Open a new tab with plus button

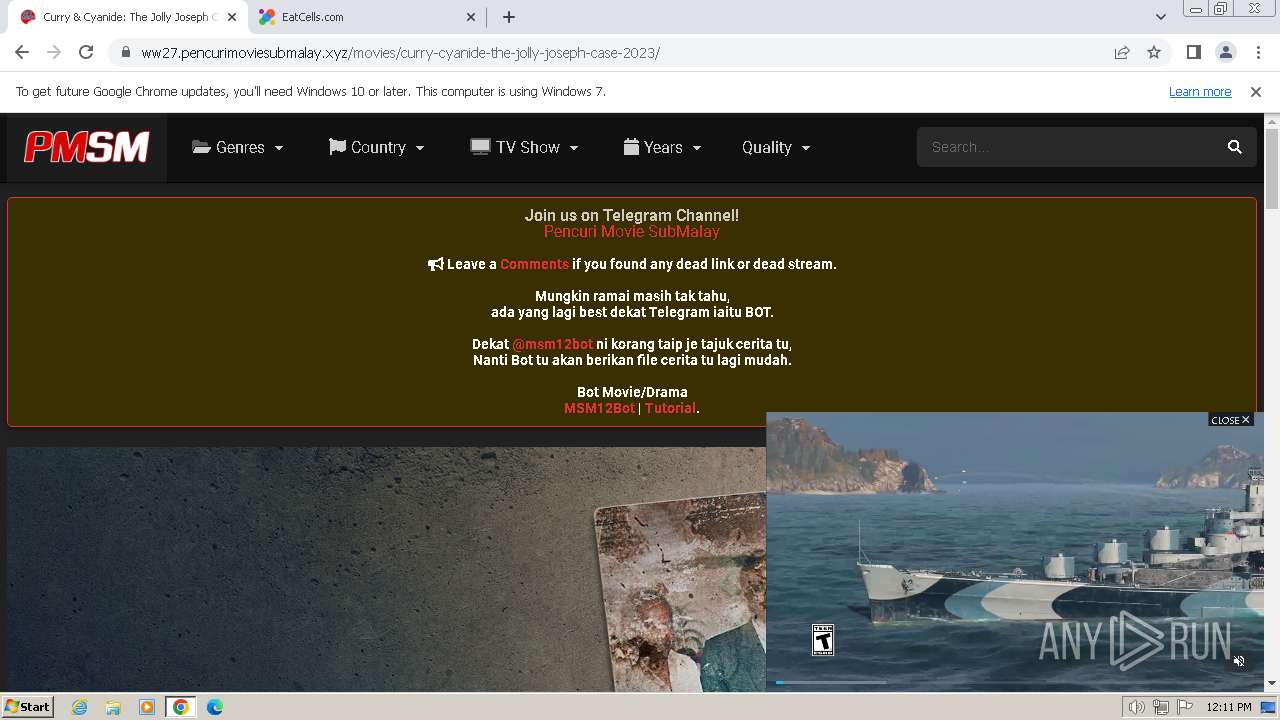click(509, 17)
